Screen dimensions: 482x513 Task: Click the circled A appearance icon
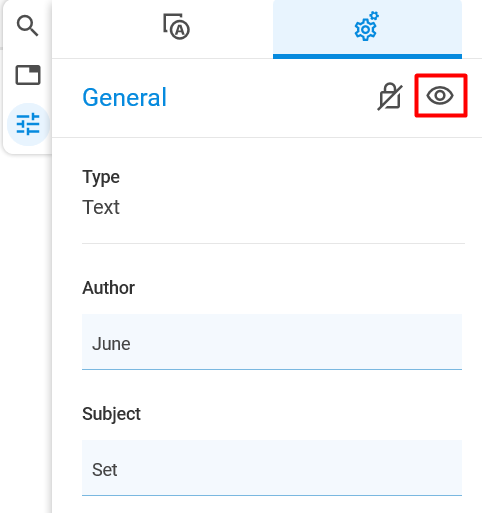tap(180, 30)
